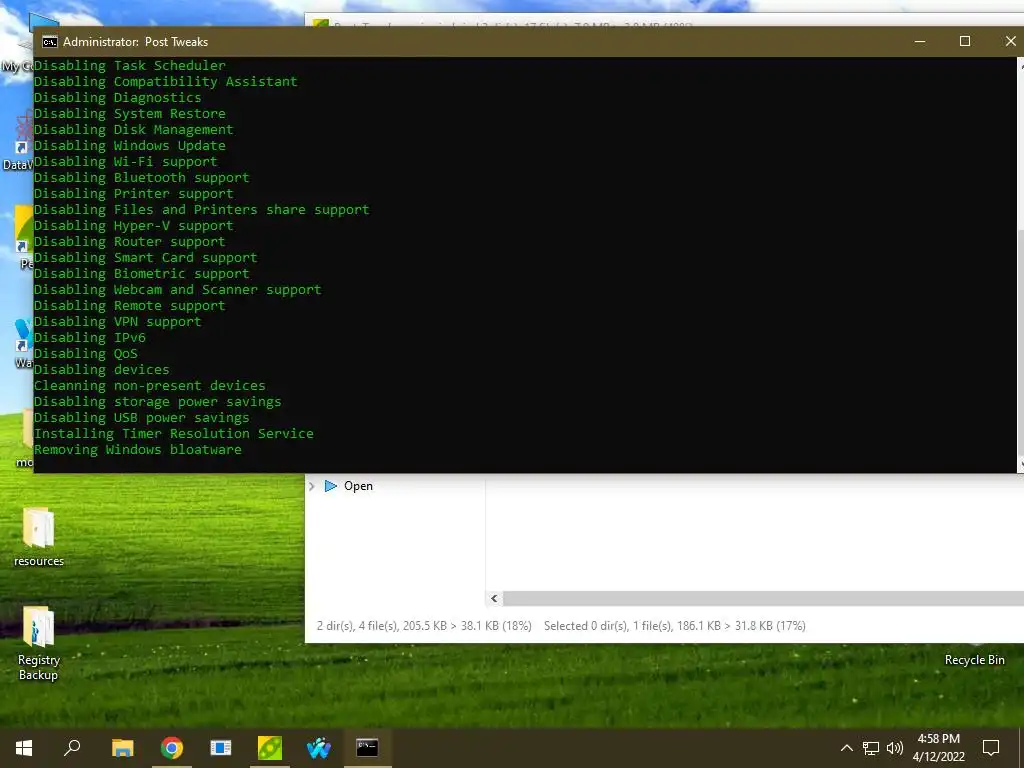This screenshot has height=768, width=1024.
Task: Launch Google Chrome from taskbar
Action: pyautogui.click(x=172, y=747)
